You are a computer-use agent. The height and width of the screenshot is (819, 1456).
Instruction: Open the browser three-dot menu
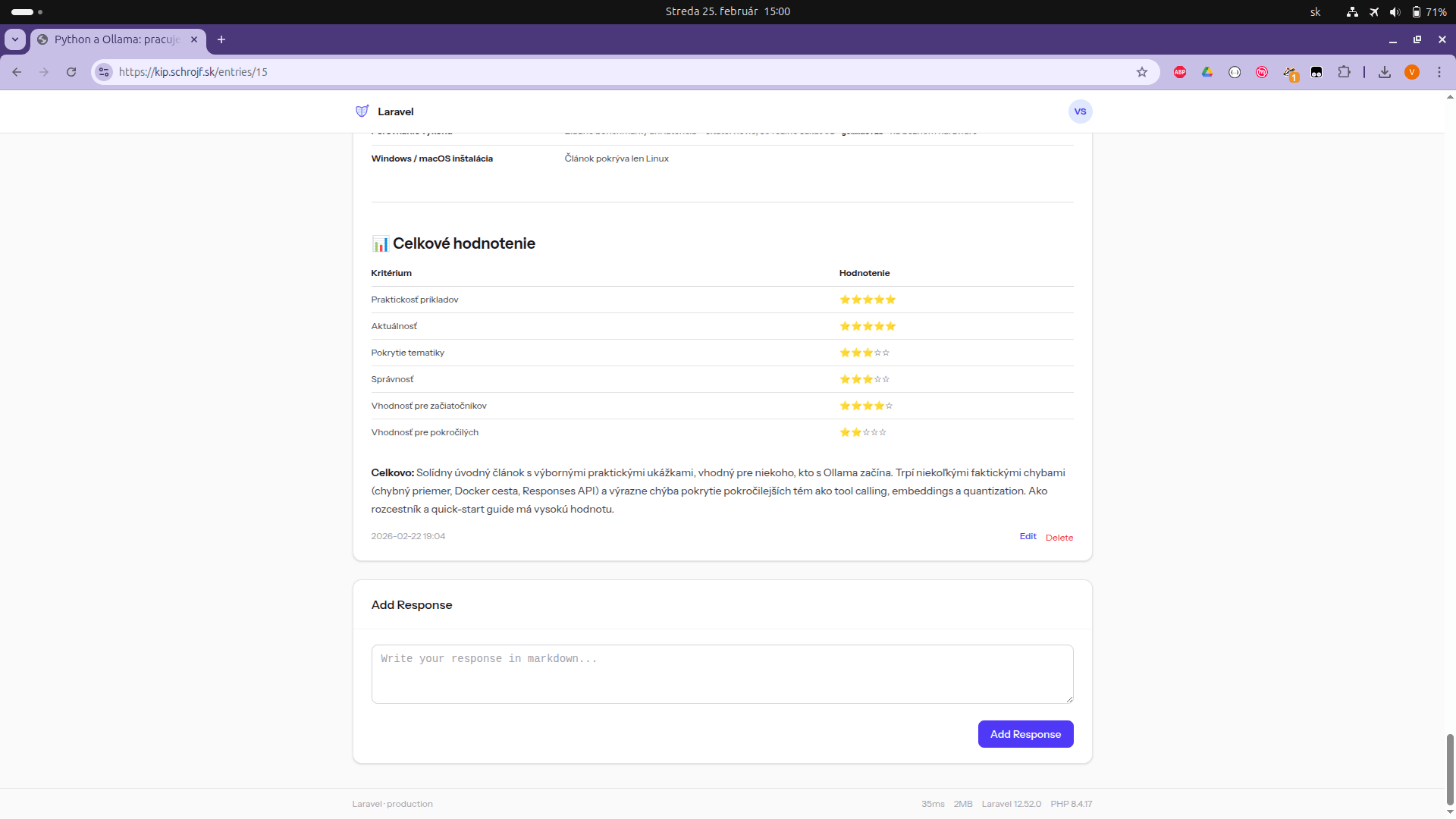[1439, 72]
